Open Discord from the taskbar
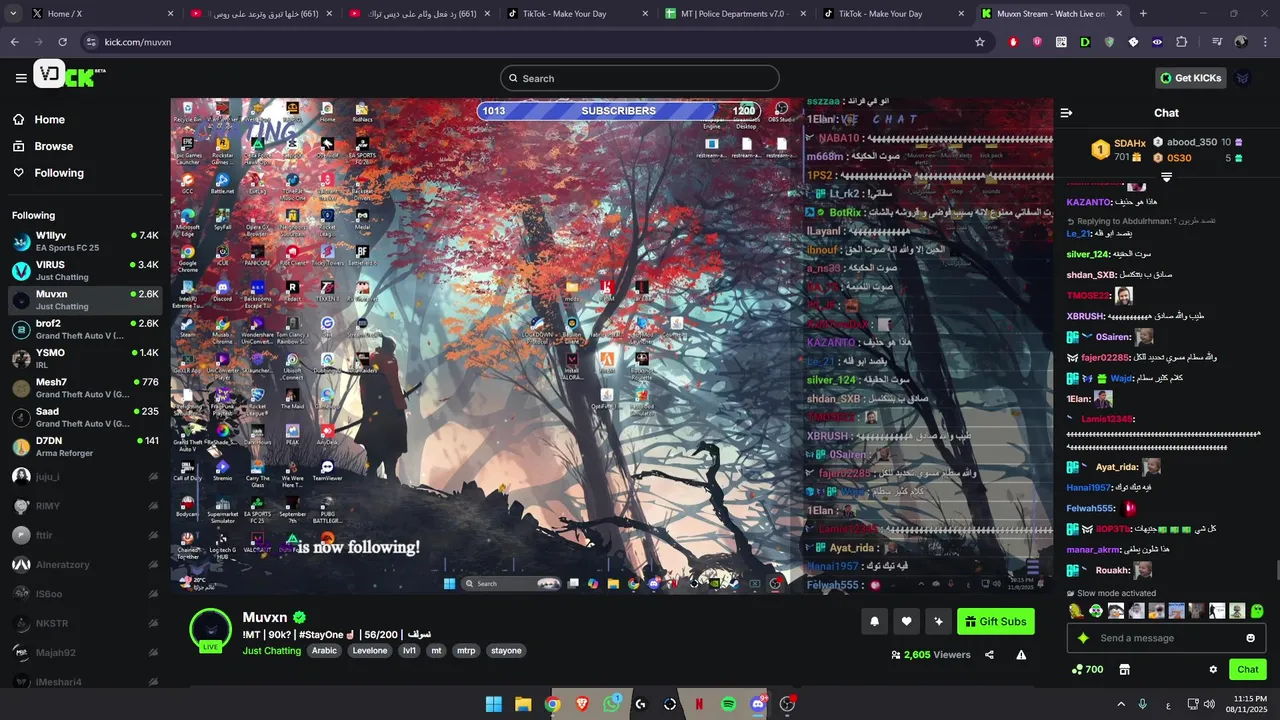The height and width of the screenshot is (720, 1280). [x=758, y=704]
